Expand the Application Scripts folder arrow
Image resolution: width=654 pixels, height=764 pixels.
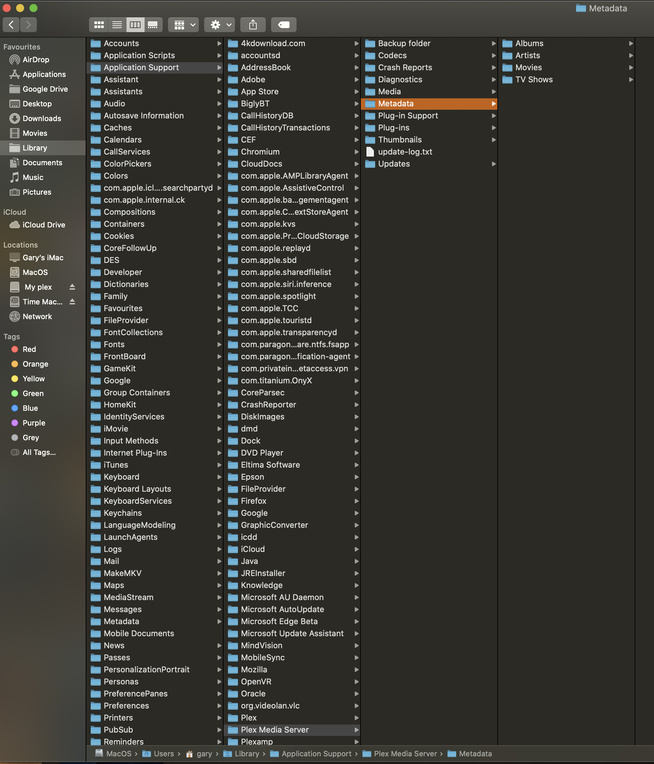point(219,56)
